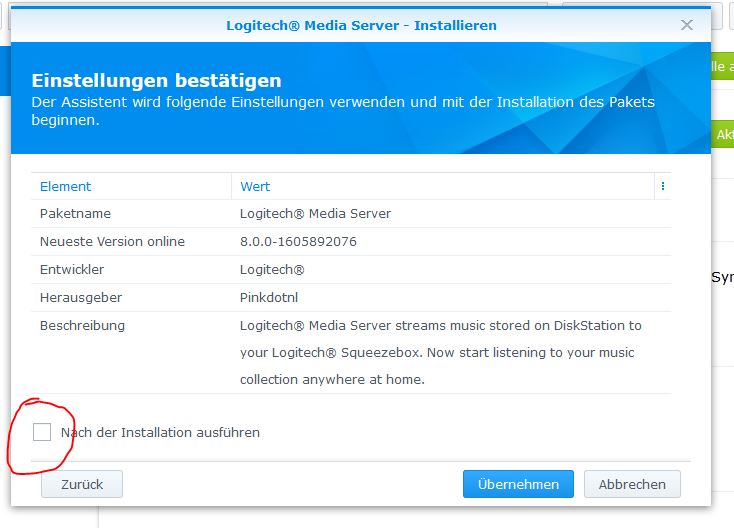Click the Abbrechen button
The width and height of the screenshot is (734, 528).
(632, 484)
